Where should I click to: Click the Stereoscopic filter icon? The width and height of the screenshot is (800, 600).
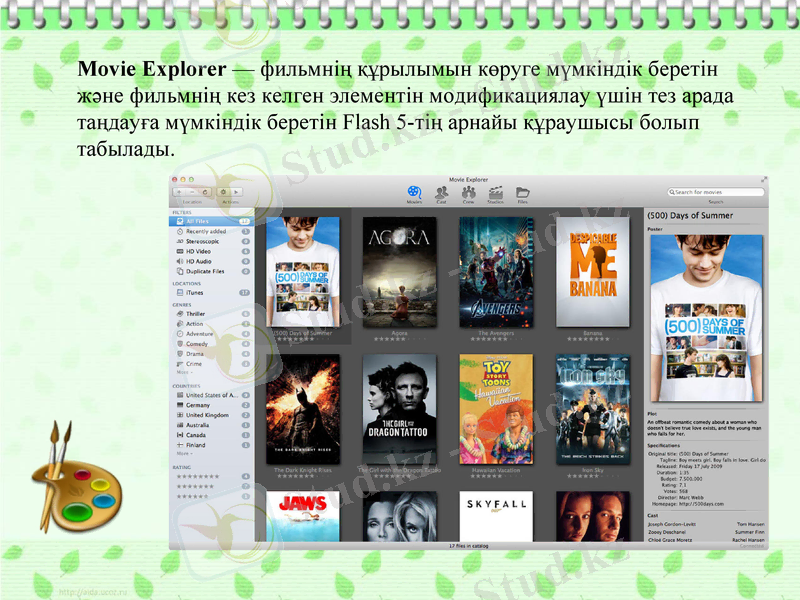[178, 241]
